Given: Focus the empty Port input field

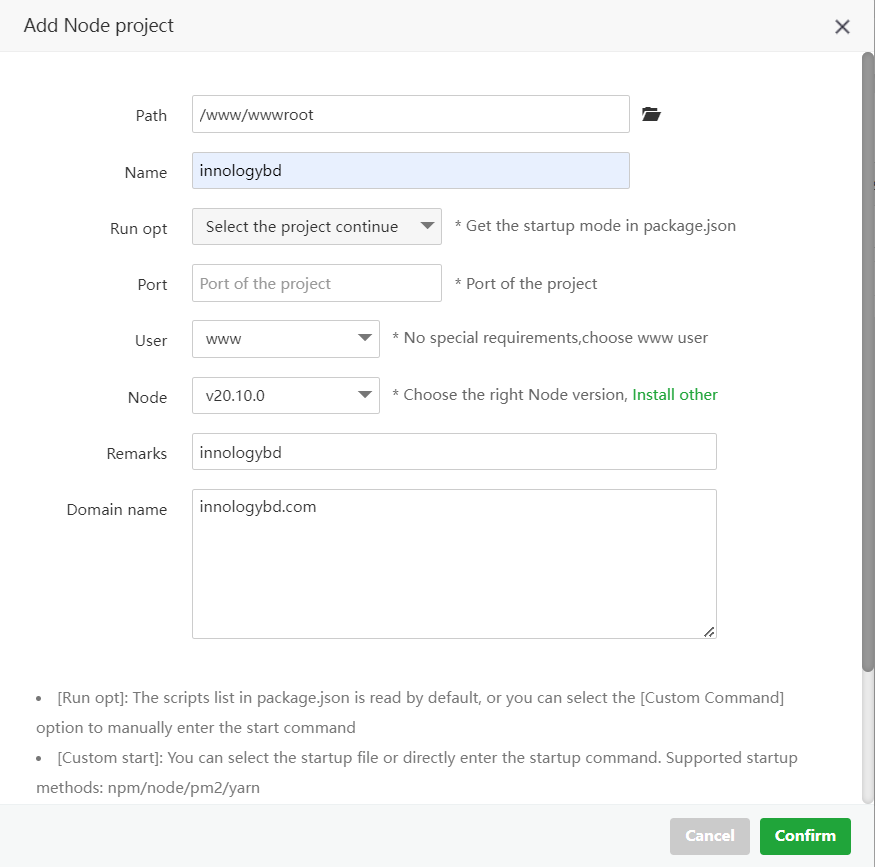Looking at the screenshot, I should [x=316, y=284].
